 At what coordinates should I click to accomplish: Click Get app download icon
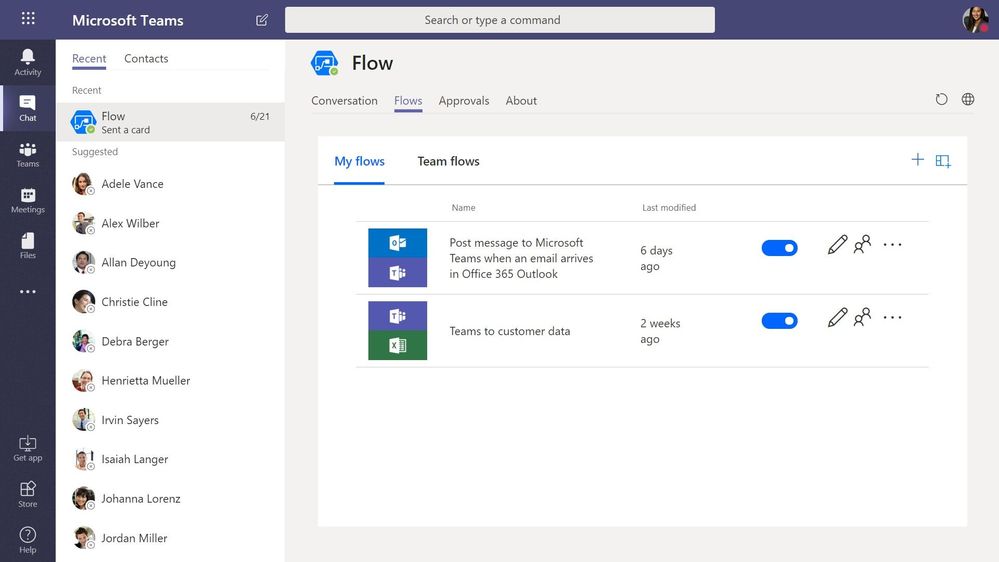point(27,449)
